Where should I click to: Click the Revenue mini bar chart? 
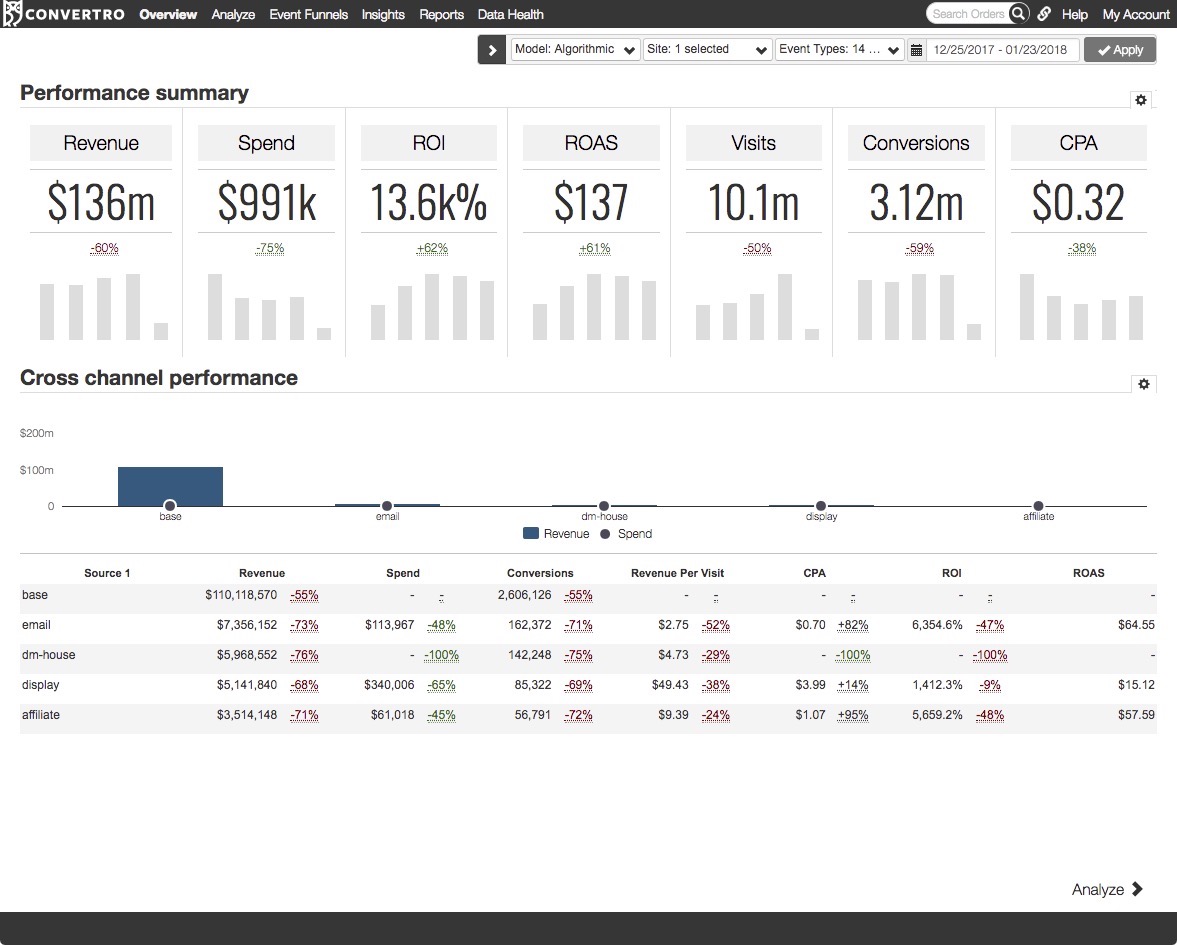[x=104, y=306]
